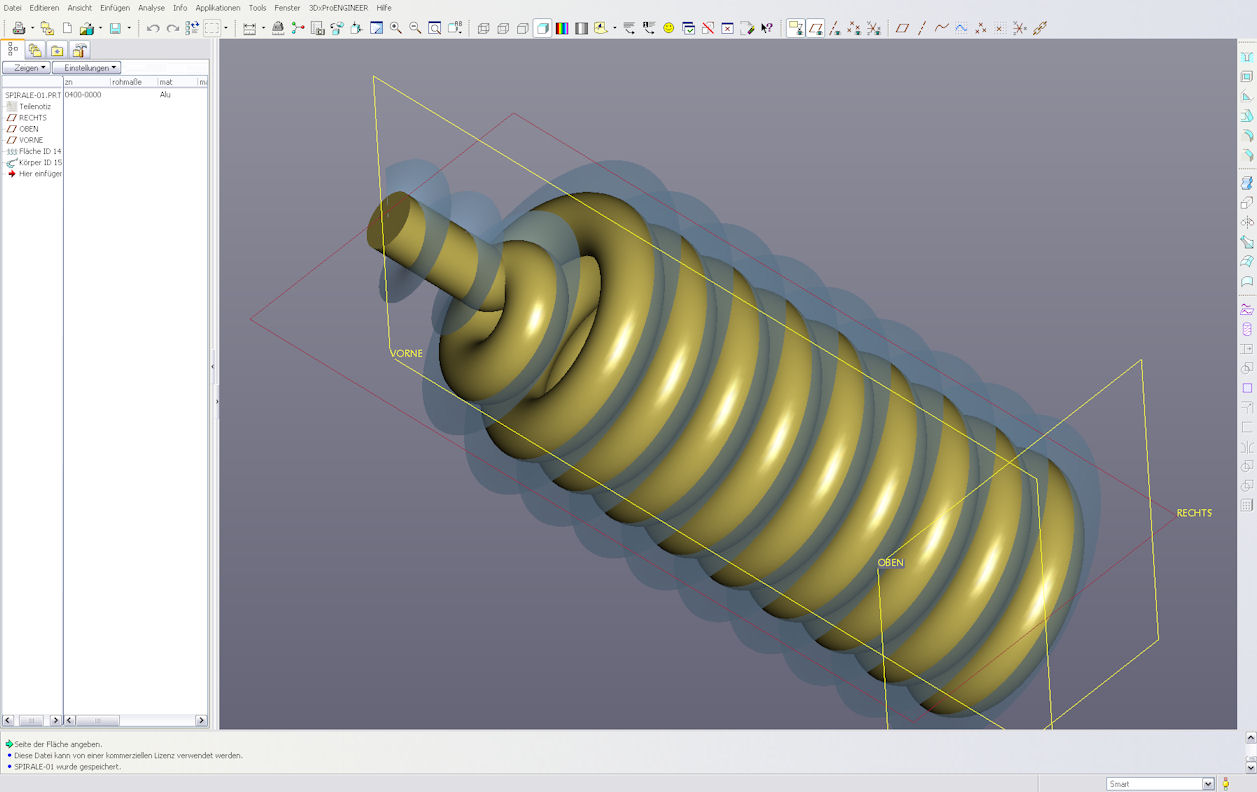Open the Datei menu
1257x792 pixels.
point(12,7)
